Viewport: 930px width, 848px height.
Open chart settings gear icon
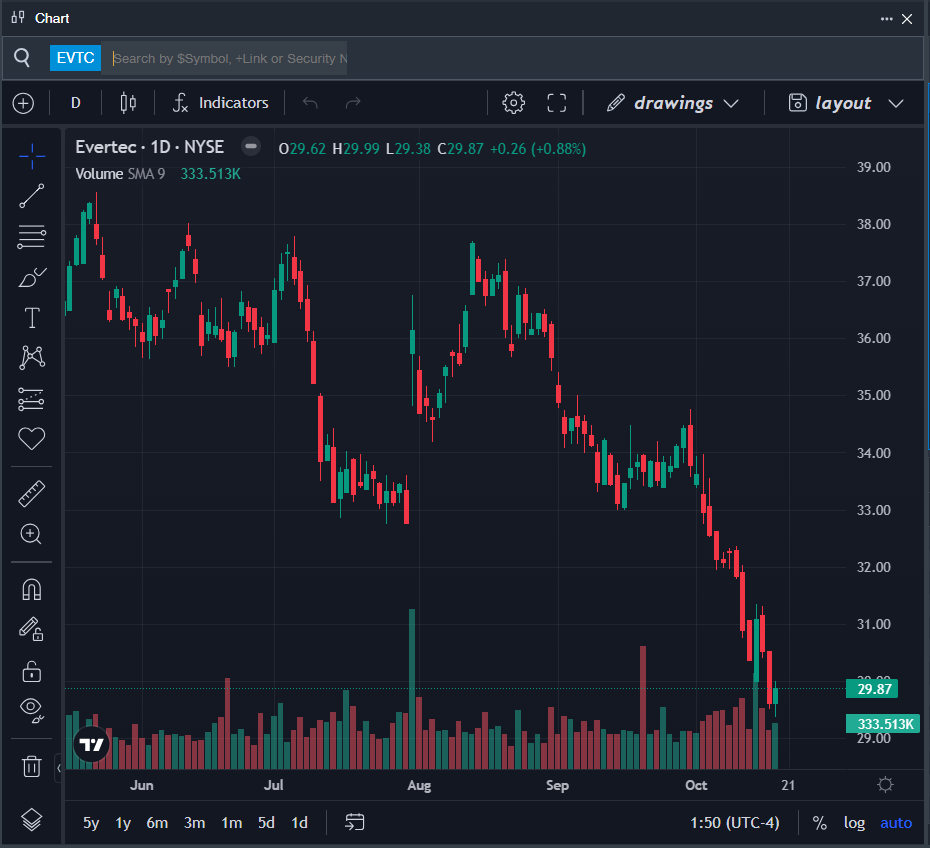(x=513, y=103)
